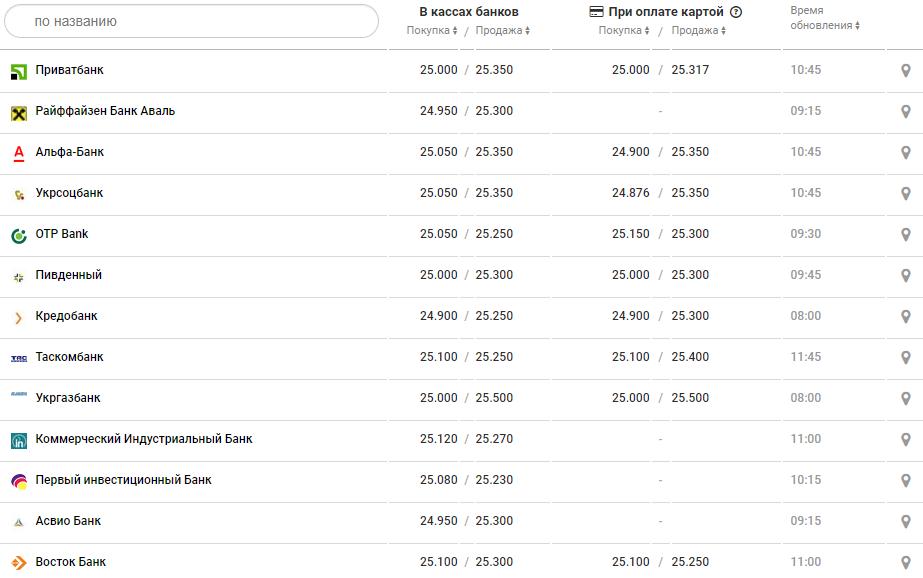Sort by Покупка under В кассах банков
The width and height of the screenshot is (923, 578).
coord(432,31)
